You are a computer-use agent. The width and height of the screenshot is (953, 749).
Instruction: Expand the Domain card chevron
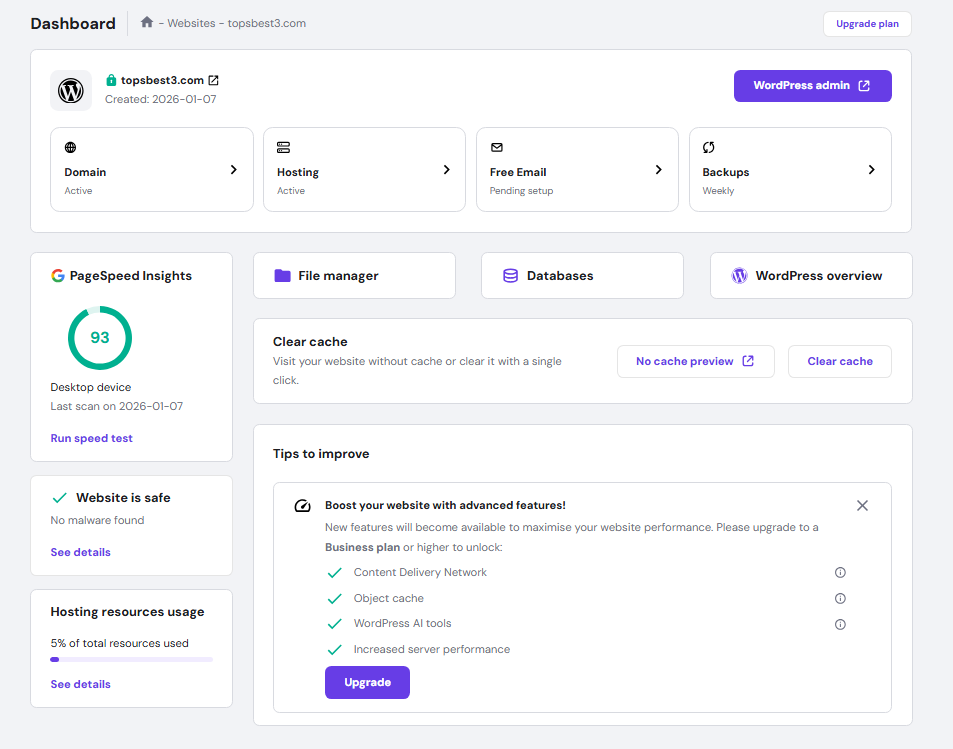click(235, 169)
